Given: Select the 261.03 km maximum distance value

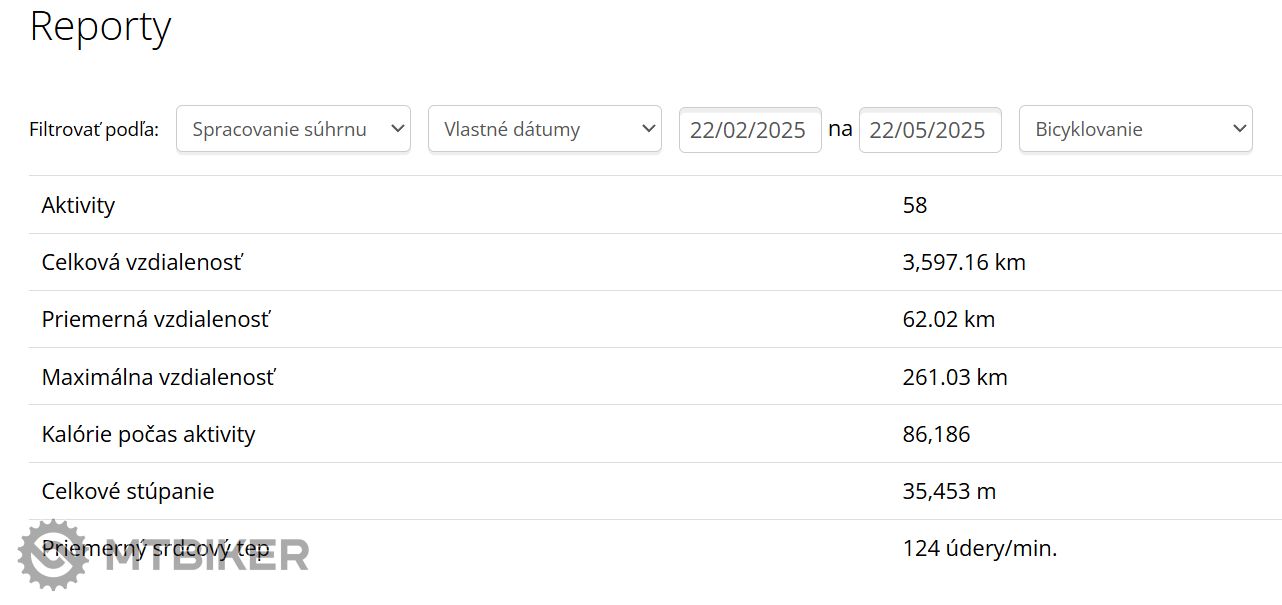Looking at the screenshot, I should [x=954, y=377].
